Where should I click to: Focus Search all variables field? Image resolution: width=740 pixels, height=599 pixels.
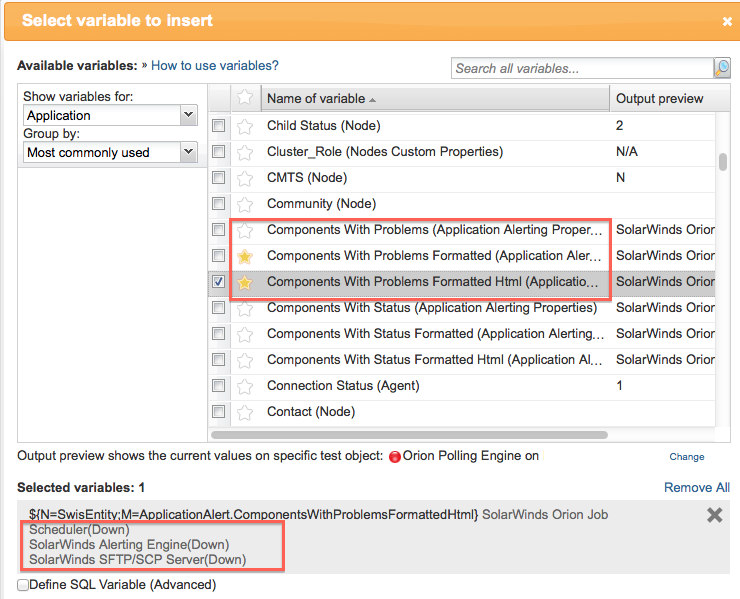pos(582,68)
